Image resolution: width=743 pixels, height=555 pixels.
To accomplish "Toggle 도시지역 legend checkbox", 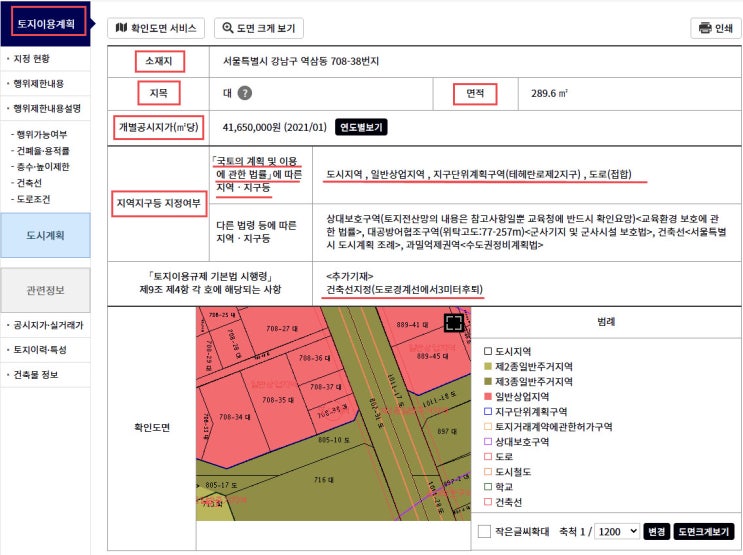I will point(488,351).
